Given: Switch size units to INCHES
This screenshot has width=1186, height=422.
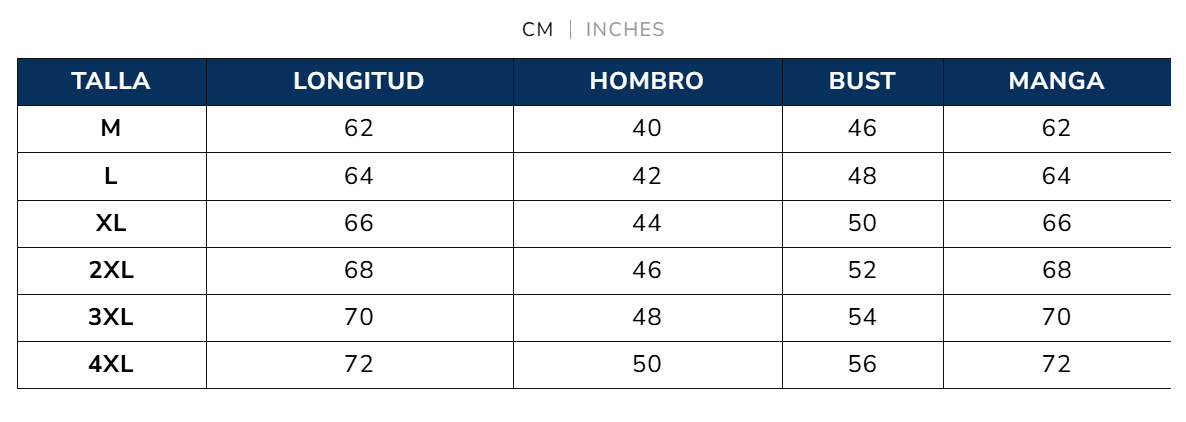Looking at the screenshot, I should point(625,30).
